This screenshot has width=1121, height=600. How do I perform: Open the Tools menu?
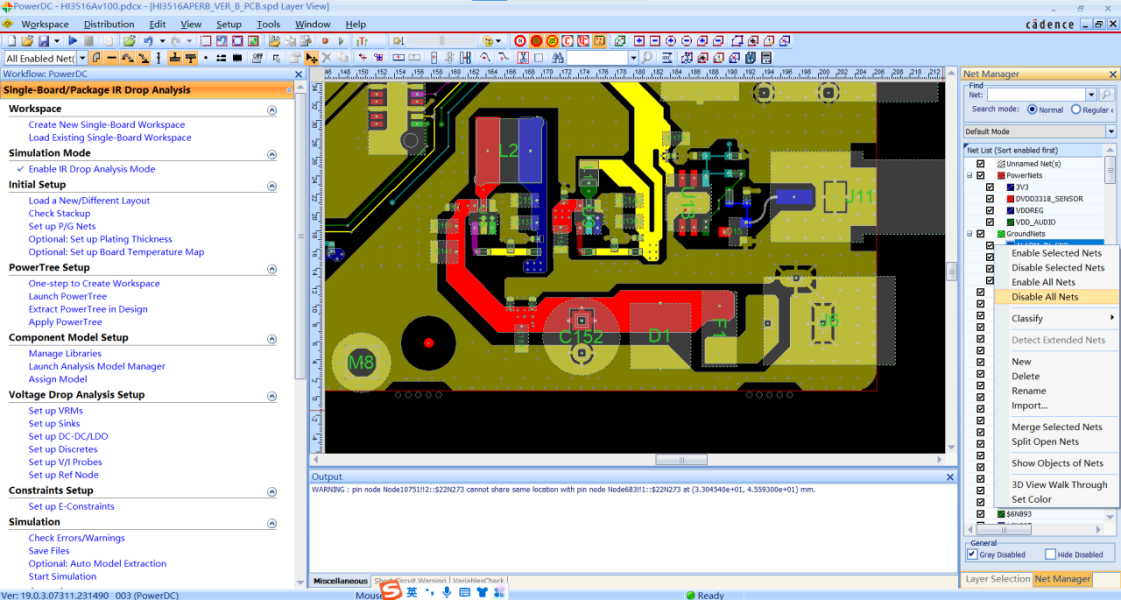[268, 24]
